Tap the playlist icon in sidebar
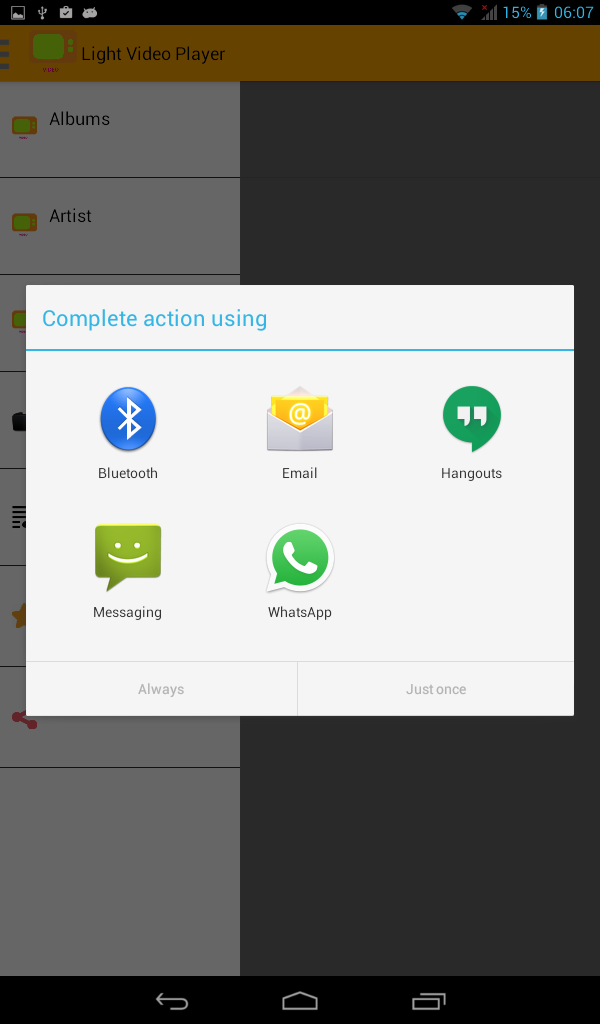 tap(20, 517)
